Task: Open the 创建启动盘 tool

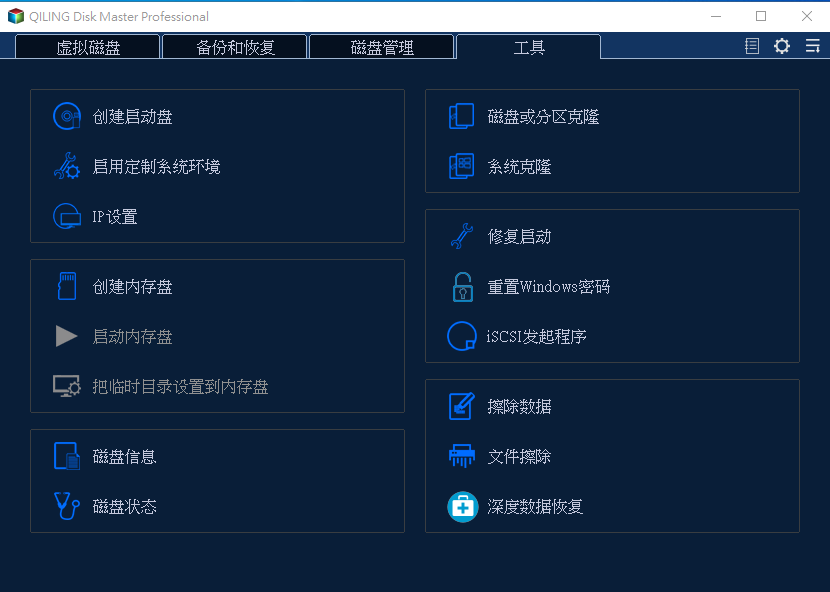Action: [132, 116]
